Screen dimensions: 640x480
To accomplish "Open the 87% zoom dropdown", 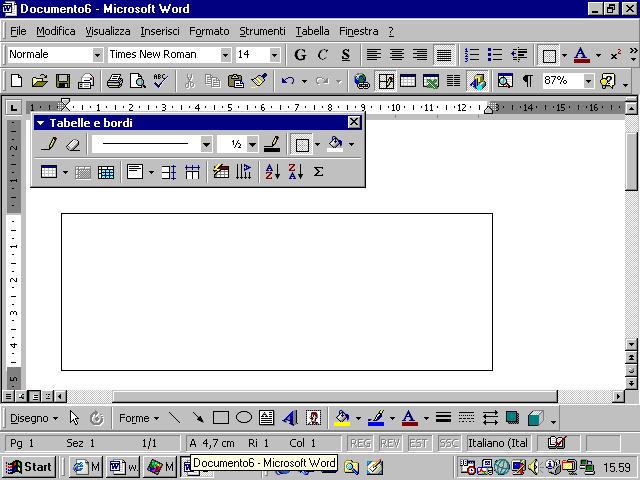I will coord(588,81).
